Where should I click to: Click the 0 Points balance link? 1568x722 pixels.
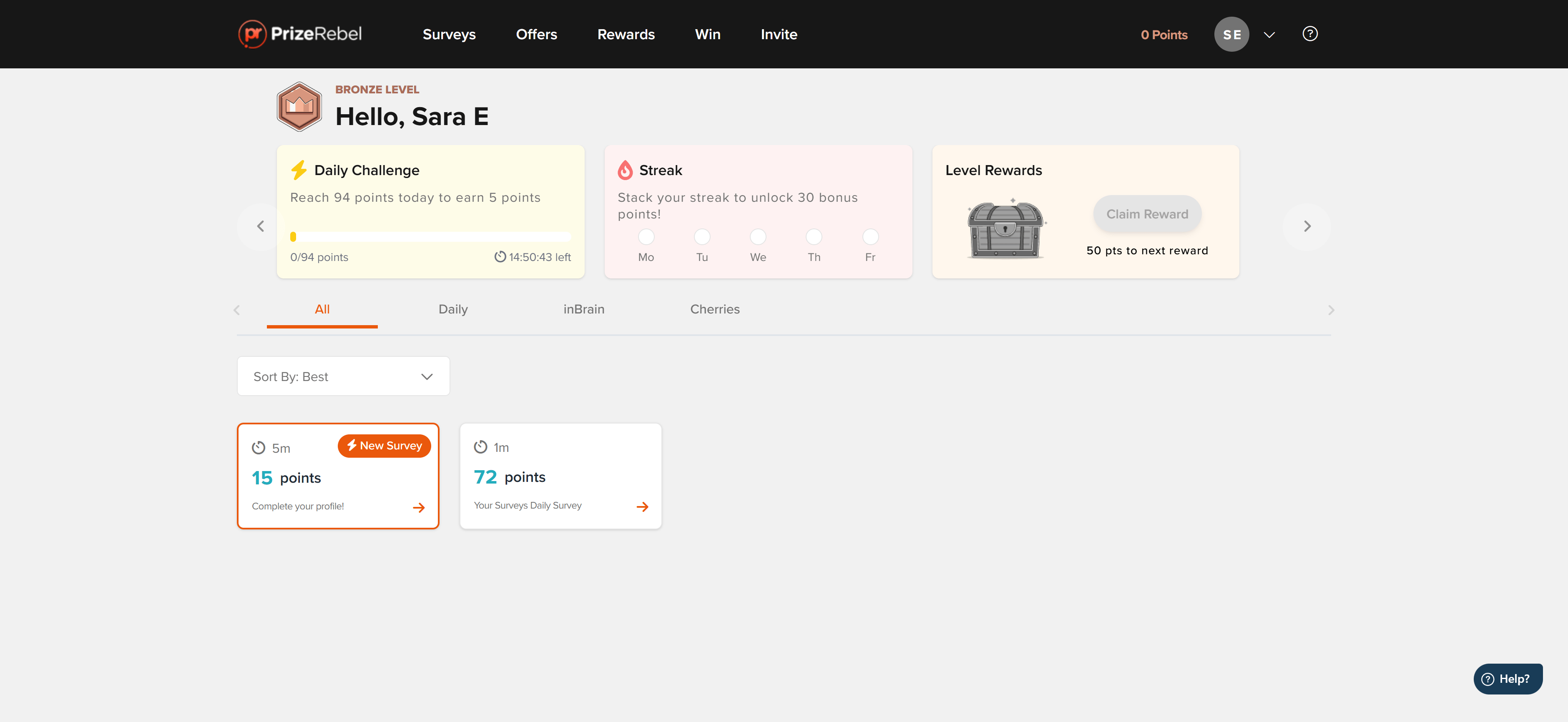click(x=1163, y=35)
